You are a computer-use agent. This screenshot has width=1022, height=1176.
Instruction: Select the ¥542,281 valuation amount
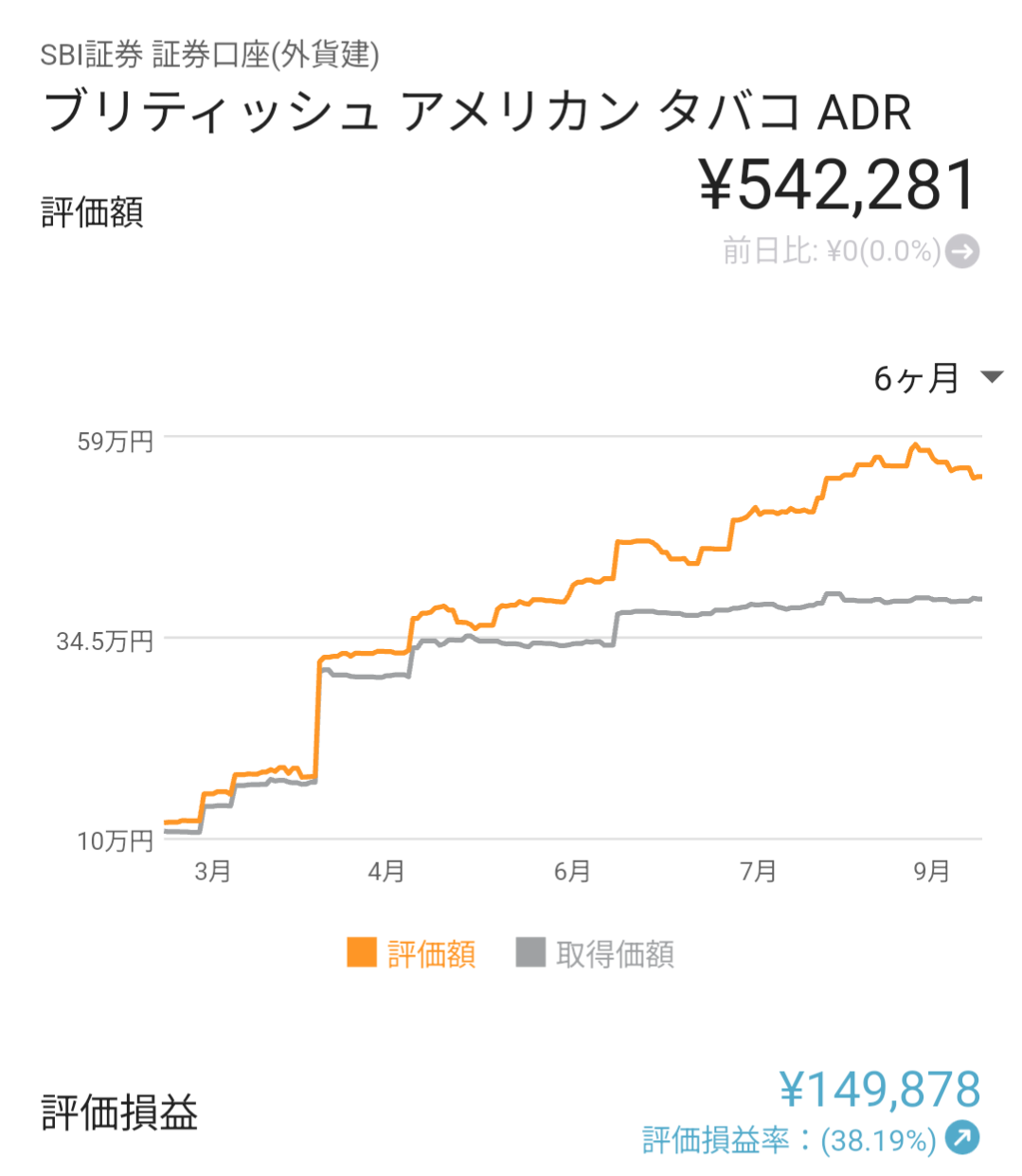(x=837, y=185)
